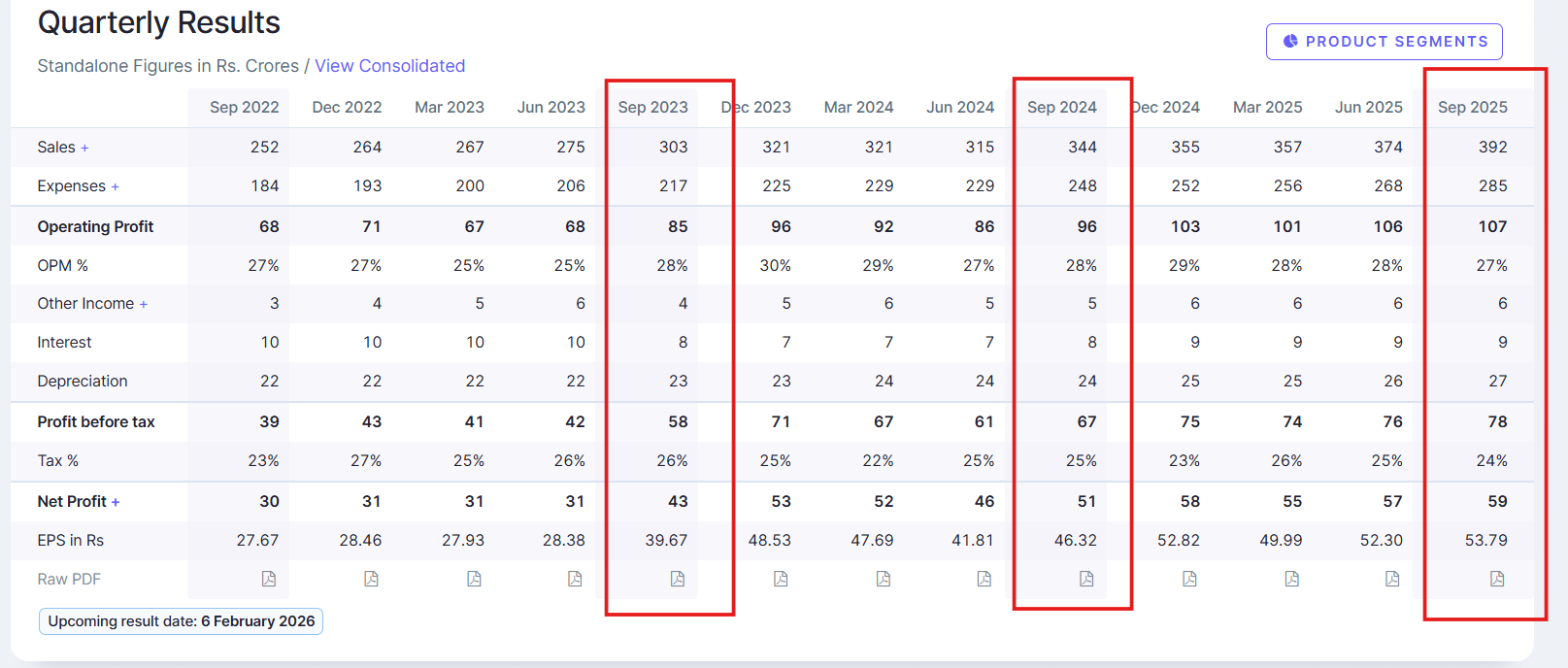
Task: Open Raw PDF for Dec 2022 quarter
Action: 371,579
